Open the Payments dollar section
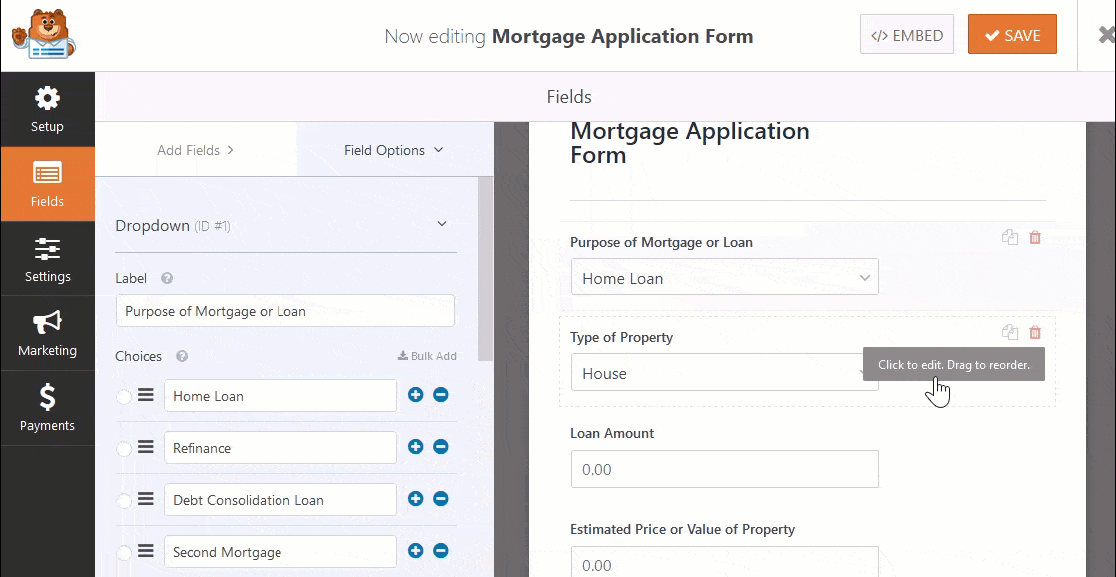 coord(47,408)
